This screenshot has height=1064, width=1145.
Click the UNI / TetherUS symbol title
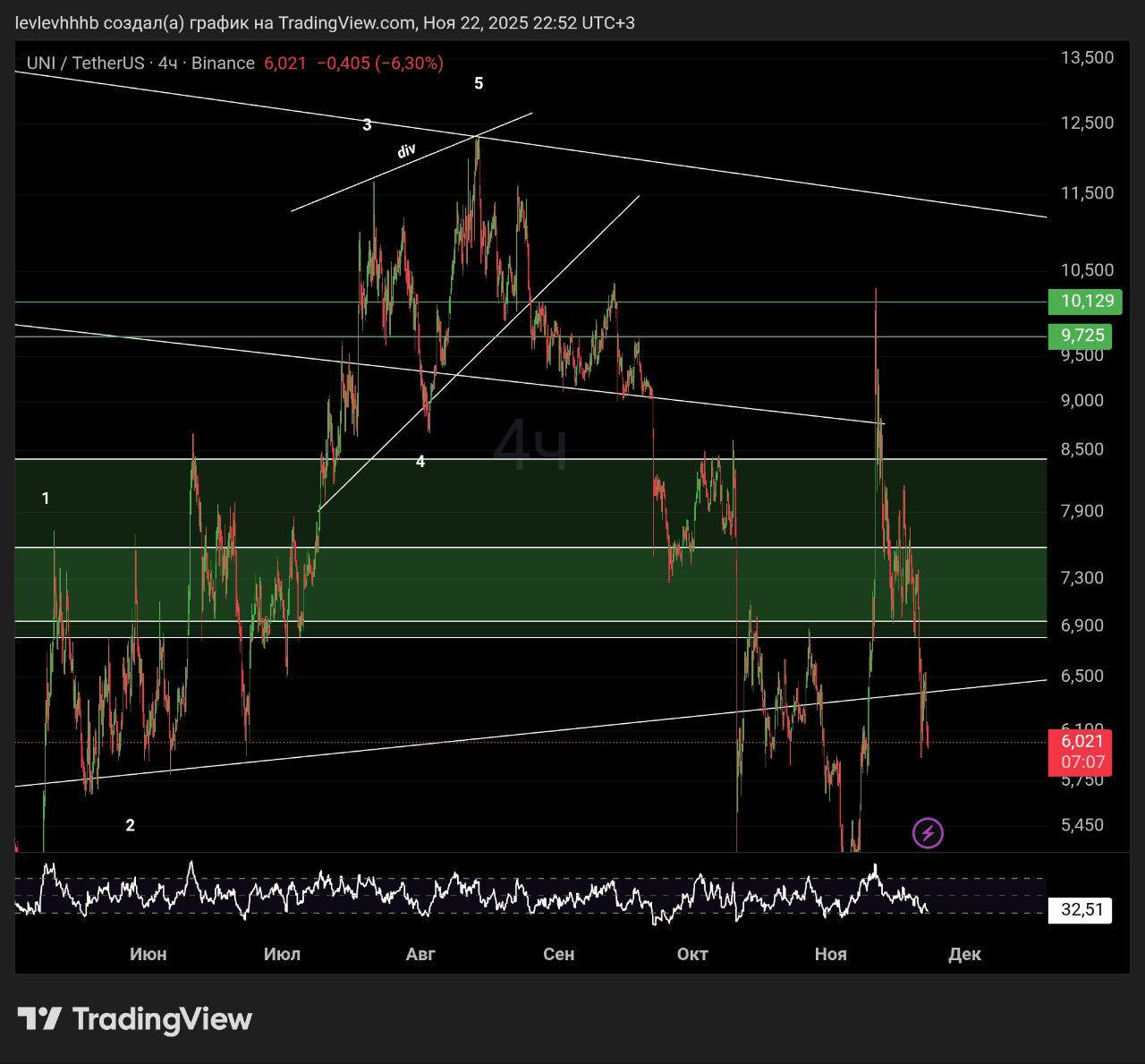85,63
